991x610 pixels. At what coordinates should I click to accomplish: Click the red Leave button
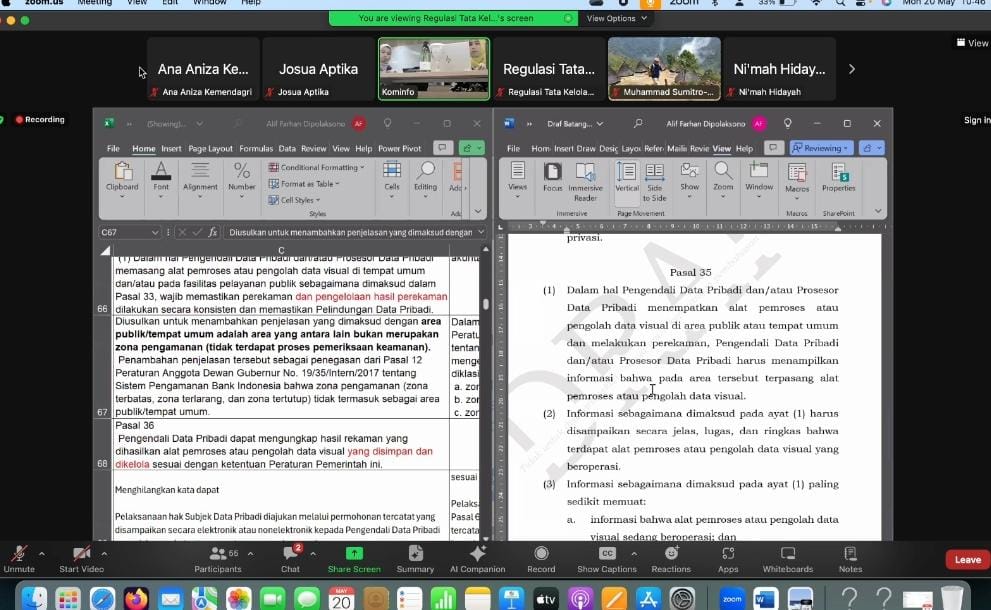967,560
